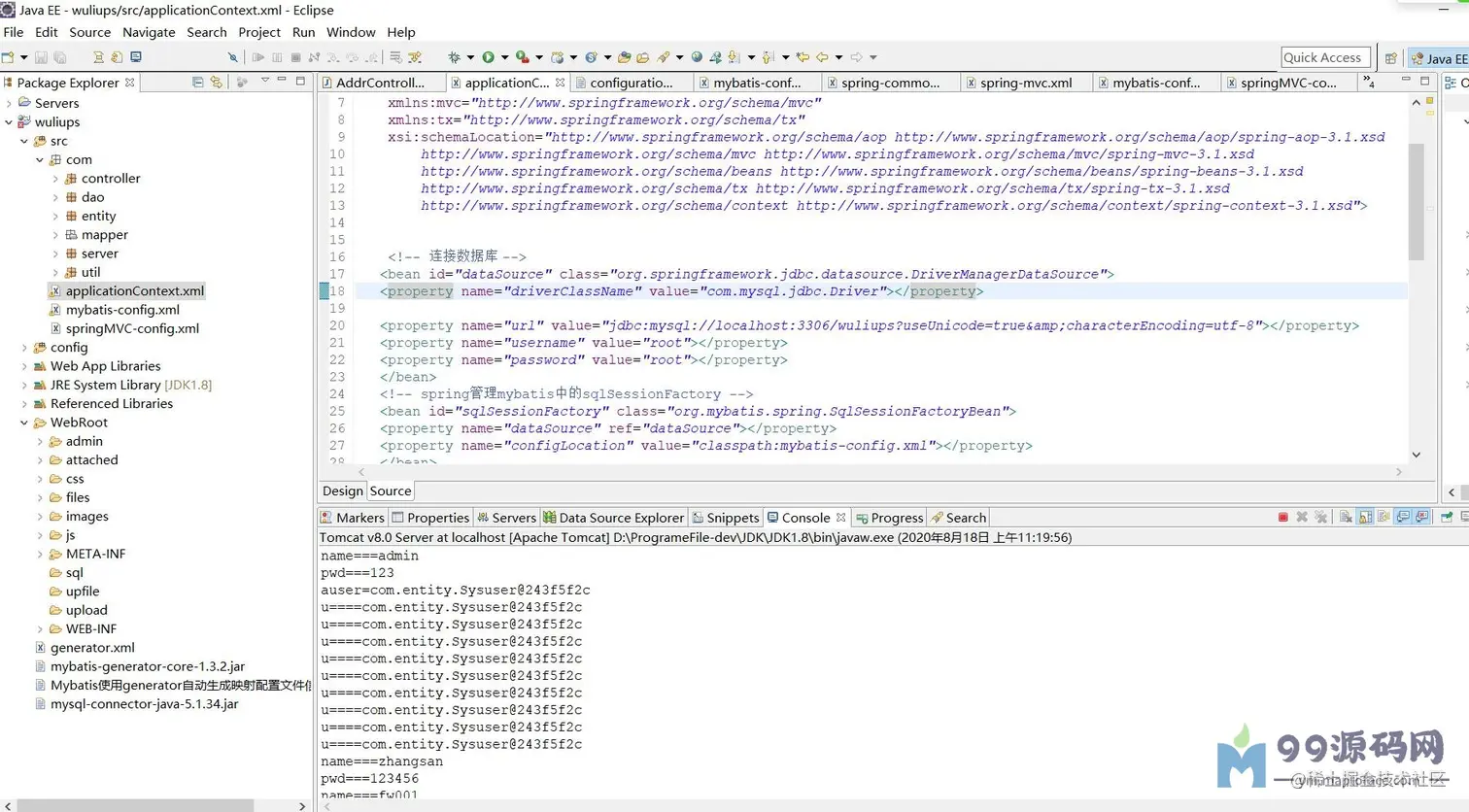The image size is (1469, 812).
Task: Select the Java EE perspective button
Action: coord(1439,58)
